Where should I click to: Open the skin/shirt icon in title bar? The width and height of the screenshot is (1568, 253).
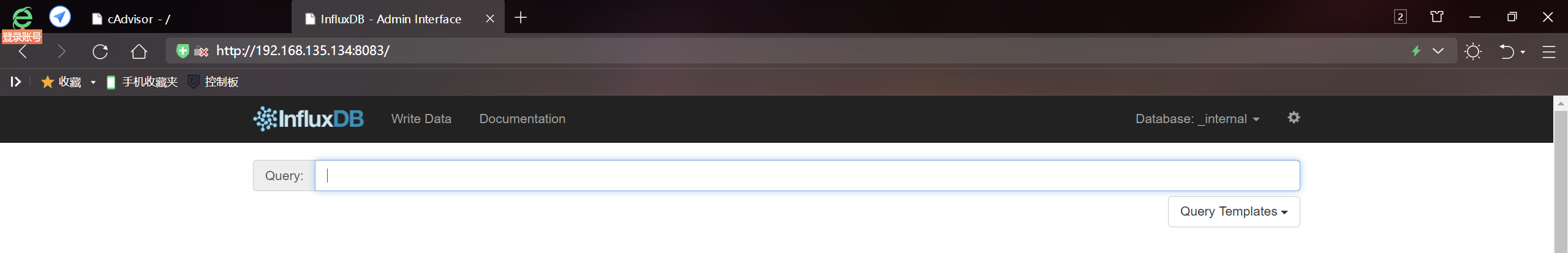(1437, 17)
